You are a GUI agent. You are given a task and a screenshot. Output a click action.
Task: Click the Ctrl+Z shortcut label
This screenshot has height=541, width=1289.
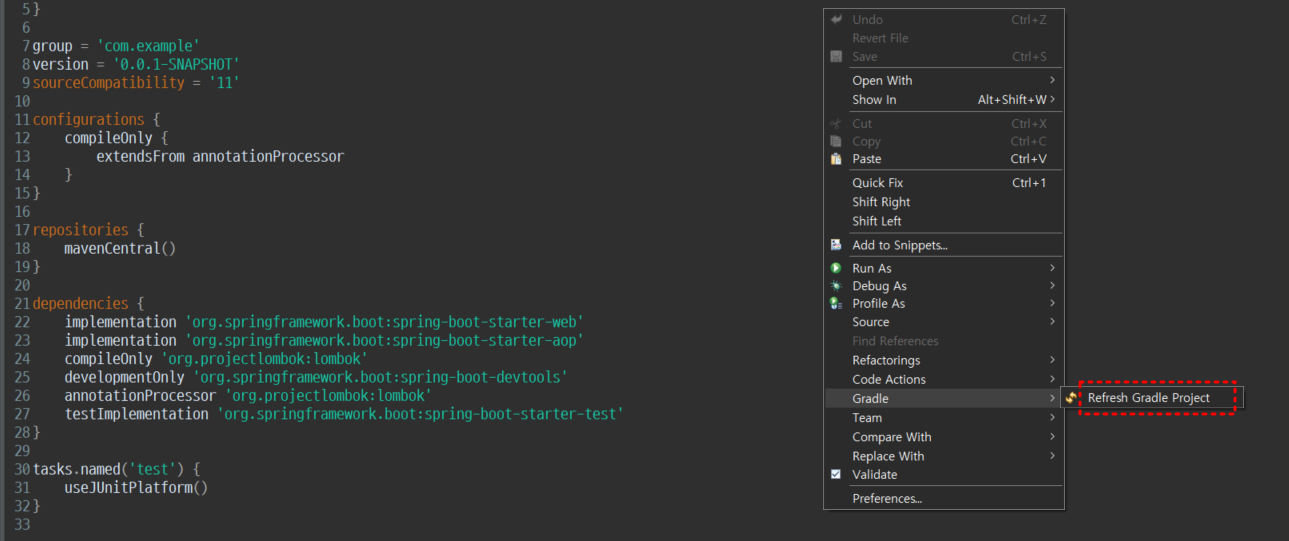1029,19
